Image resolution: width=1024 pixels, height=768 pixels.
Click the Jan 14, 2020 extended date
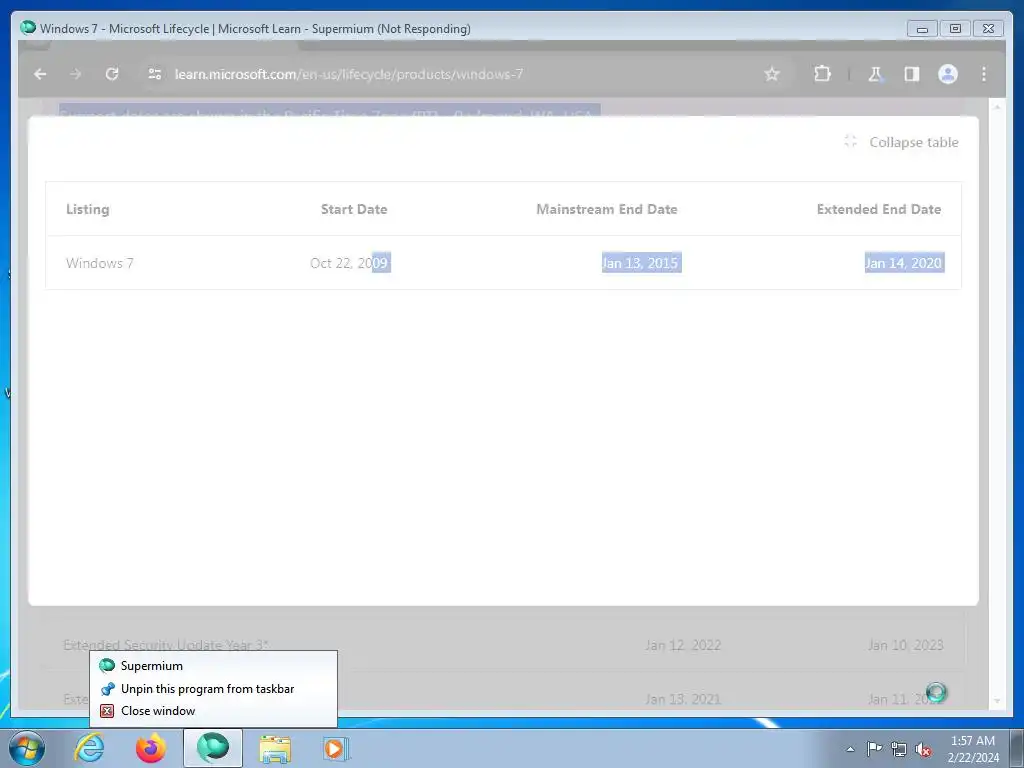pos(904,263)
